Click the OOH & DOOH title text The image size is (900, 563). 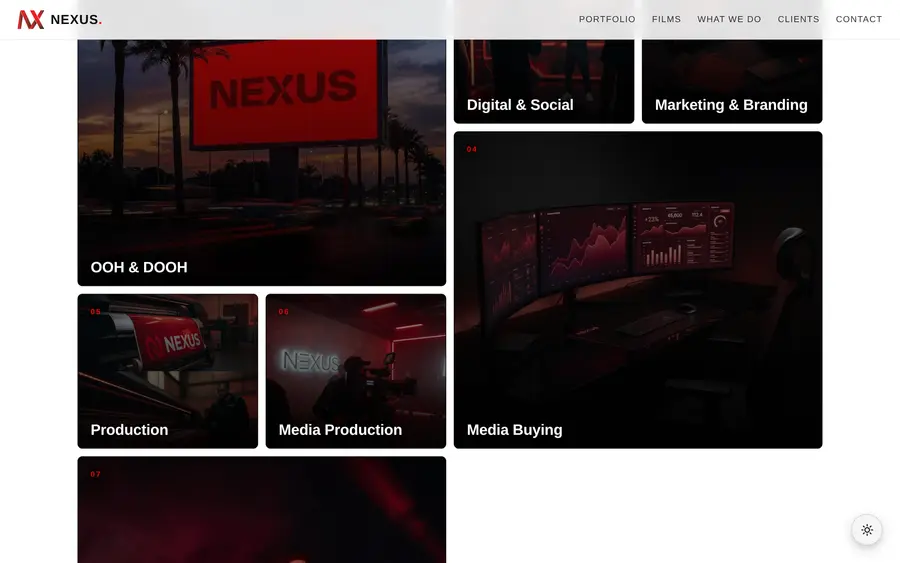(x=139, y=267)
